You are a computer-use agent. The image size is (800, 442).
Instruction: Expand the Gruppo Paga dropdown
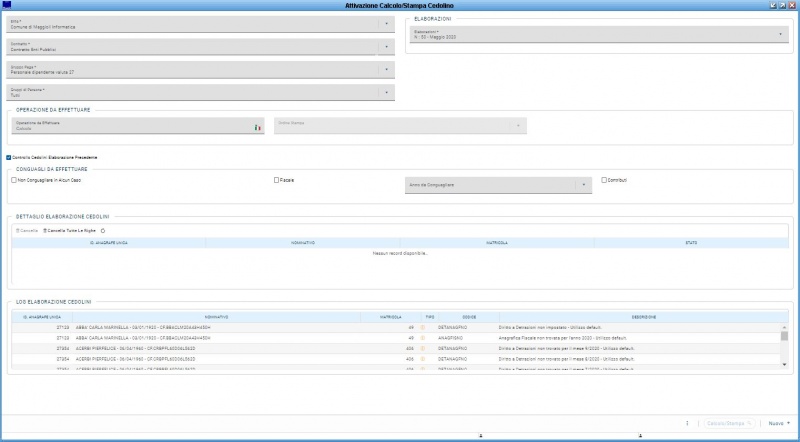386,69
